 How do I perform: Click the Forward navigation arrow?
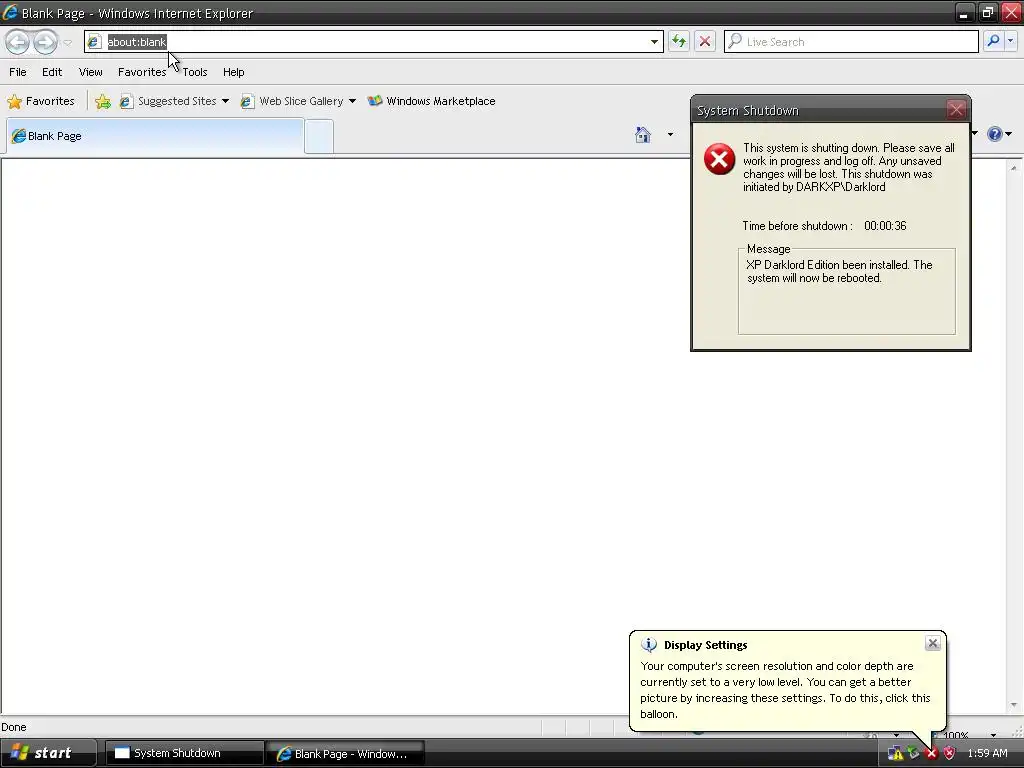(45, 42)
